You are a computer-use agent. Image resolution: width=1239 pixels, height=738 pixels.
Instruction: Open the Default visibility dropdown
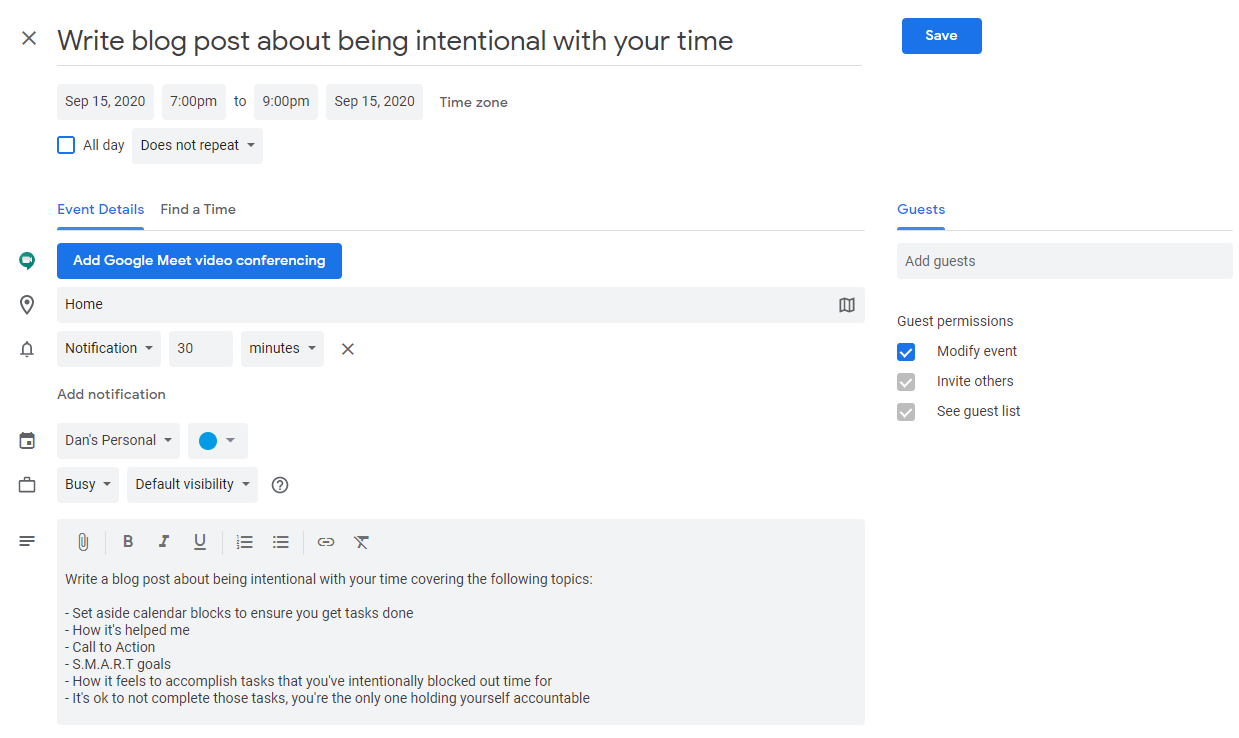click(x=192, y=485)
